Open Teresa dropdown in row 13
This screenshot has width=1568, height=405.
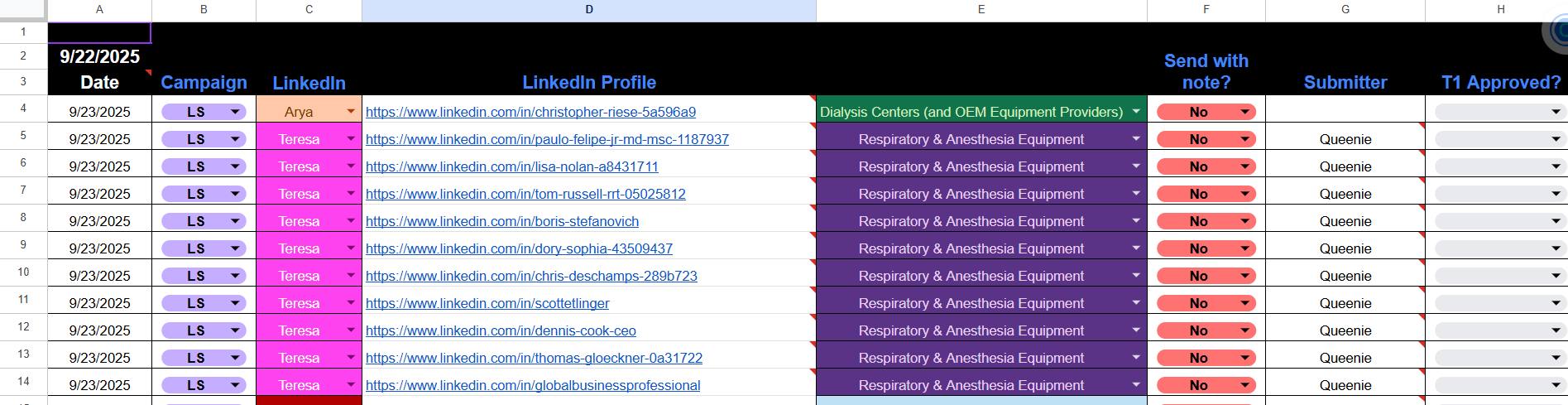pyautogui.click(x=351, y=358)
